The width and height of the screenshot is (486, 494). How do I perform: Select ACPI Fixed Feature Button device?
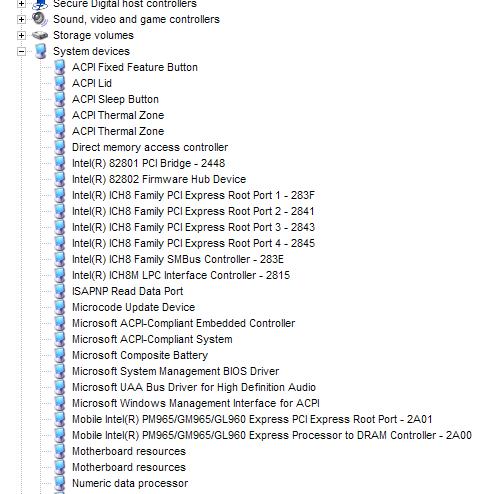(135, 67)
